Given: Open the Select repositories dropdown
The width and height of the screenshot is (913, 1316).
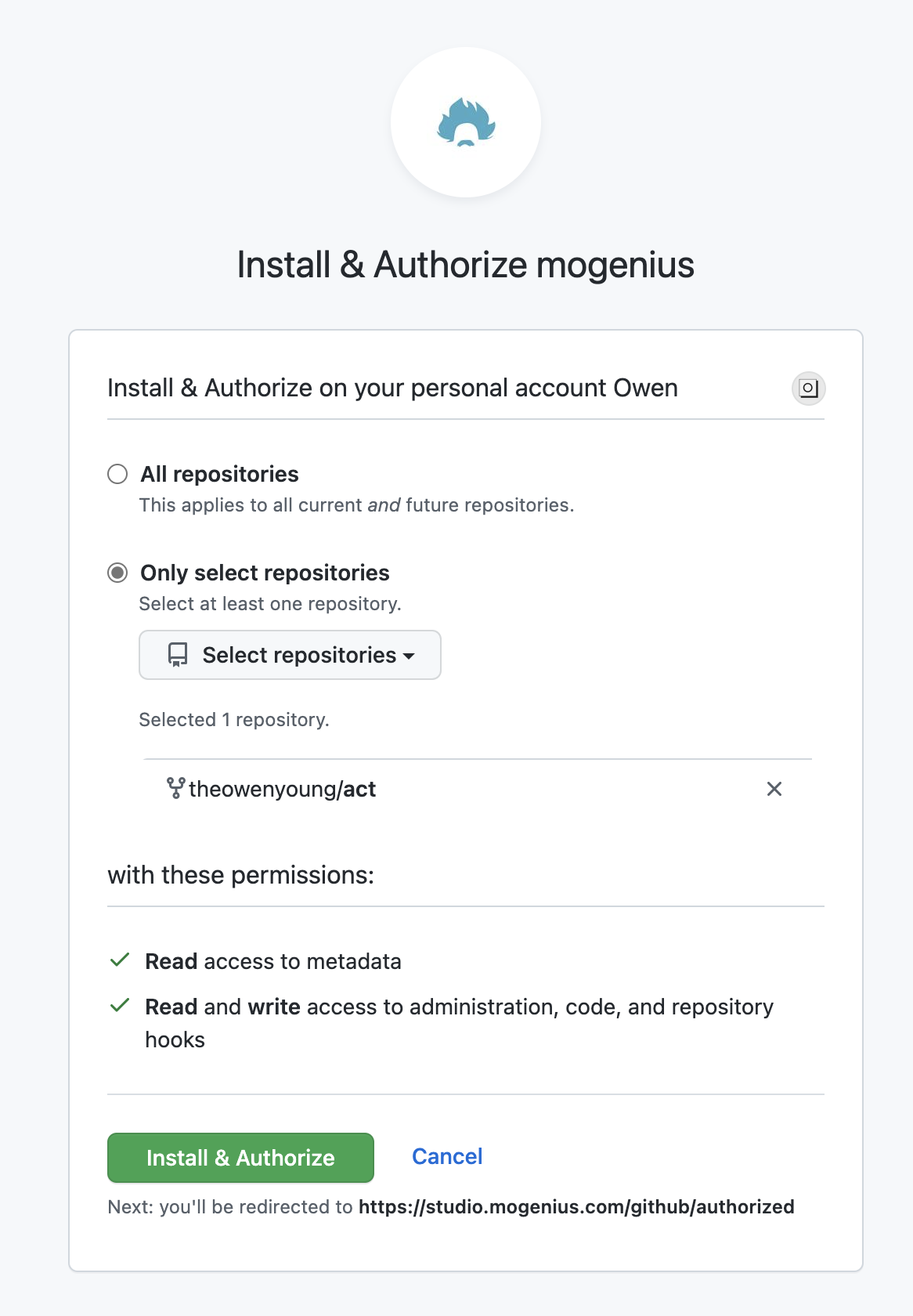Looking at the screenshot, I should [290, 655].
